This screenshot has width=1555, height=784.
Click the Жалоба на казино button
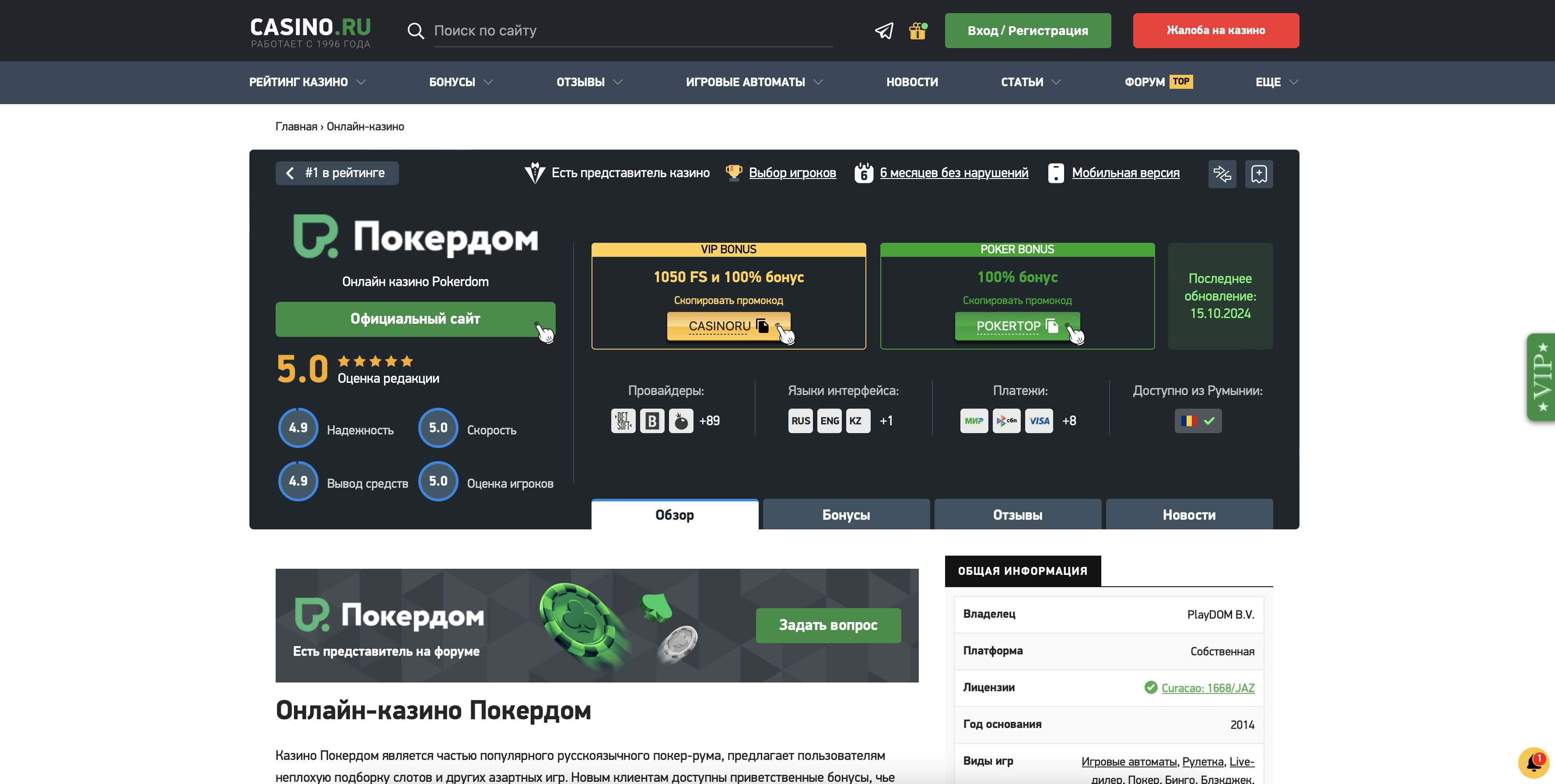coord(1216,31)
